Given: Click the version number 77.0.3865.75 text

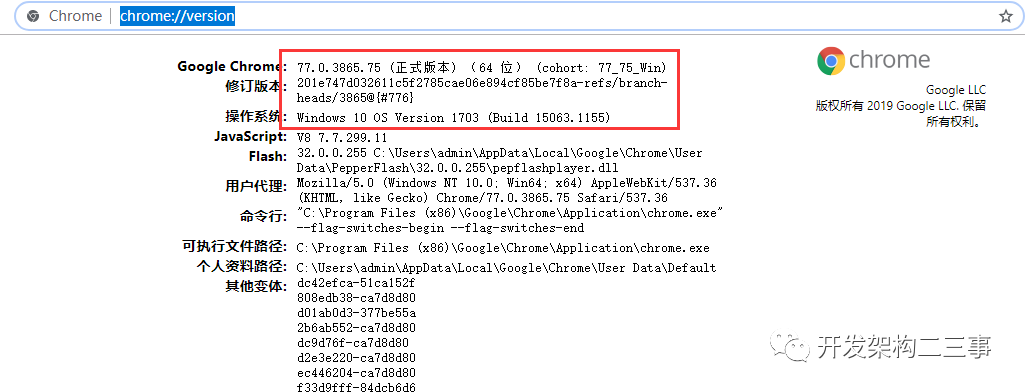Looking at the screenshot, I should point(340,67).
